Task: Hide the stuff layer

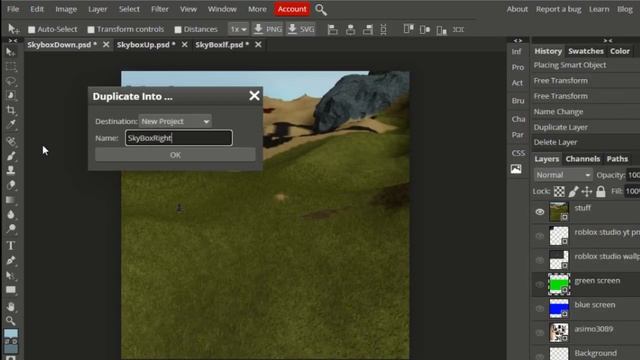Action: pos(540,212)
